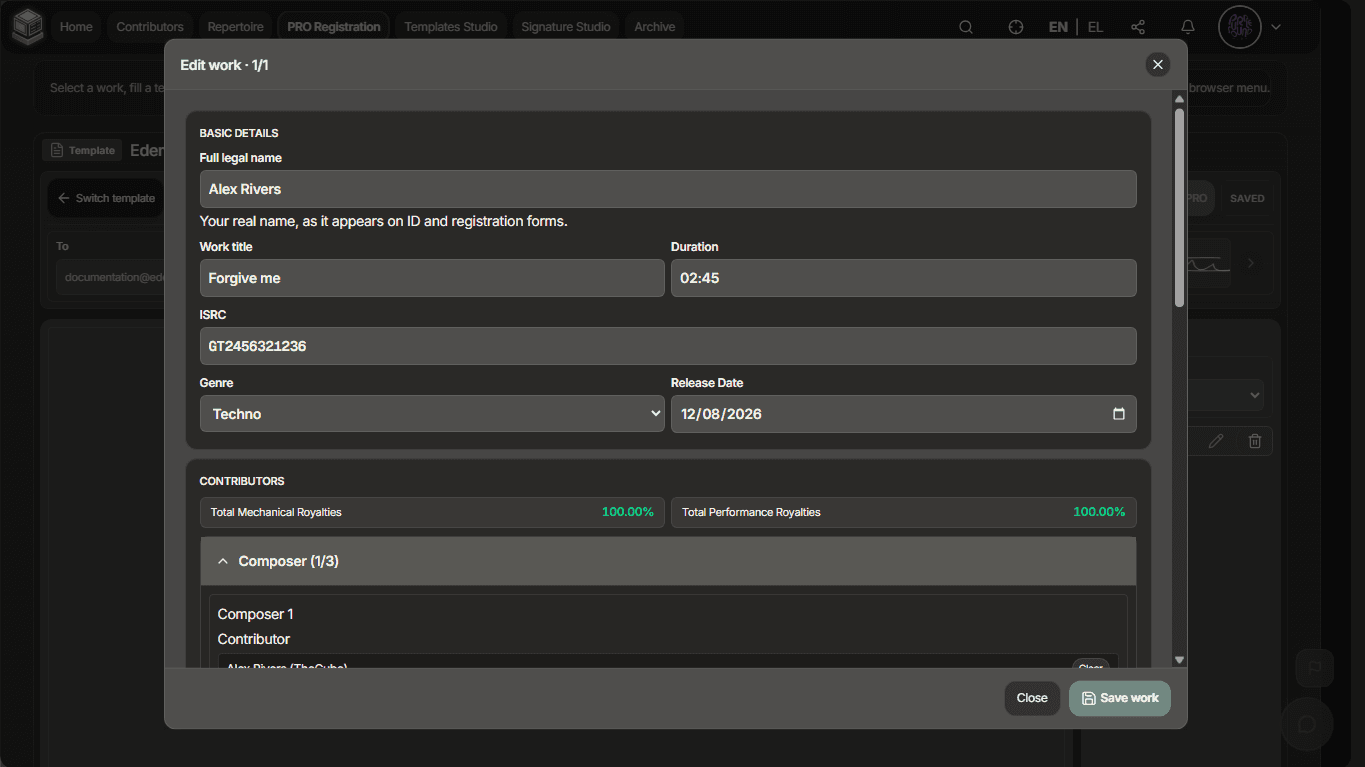The height and width of the screenshot is (767, 1365).
Task: Click the trash delete icon behind dialog
Action: [1255, 441]
